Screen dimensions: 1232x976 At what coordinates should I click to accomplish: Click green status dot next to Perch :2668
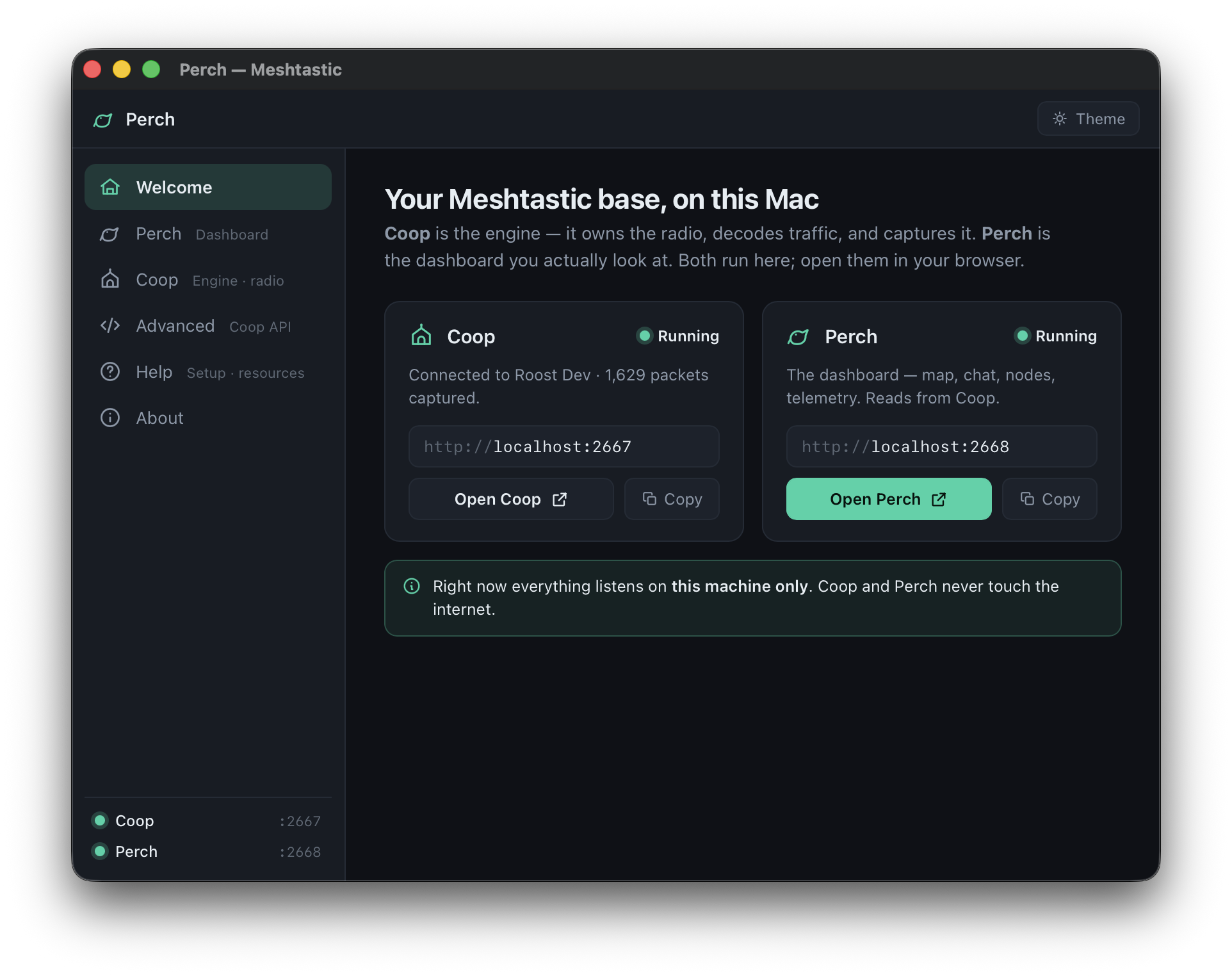click(100, 851)
